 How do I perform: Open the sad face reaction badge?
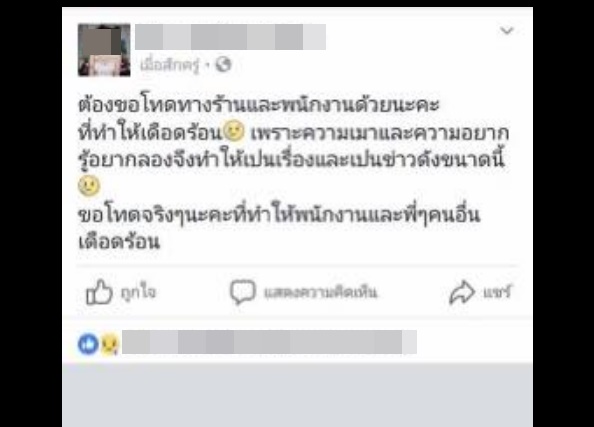pyautogui.click(x=110, y=344)
